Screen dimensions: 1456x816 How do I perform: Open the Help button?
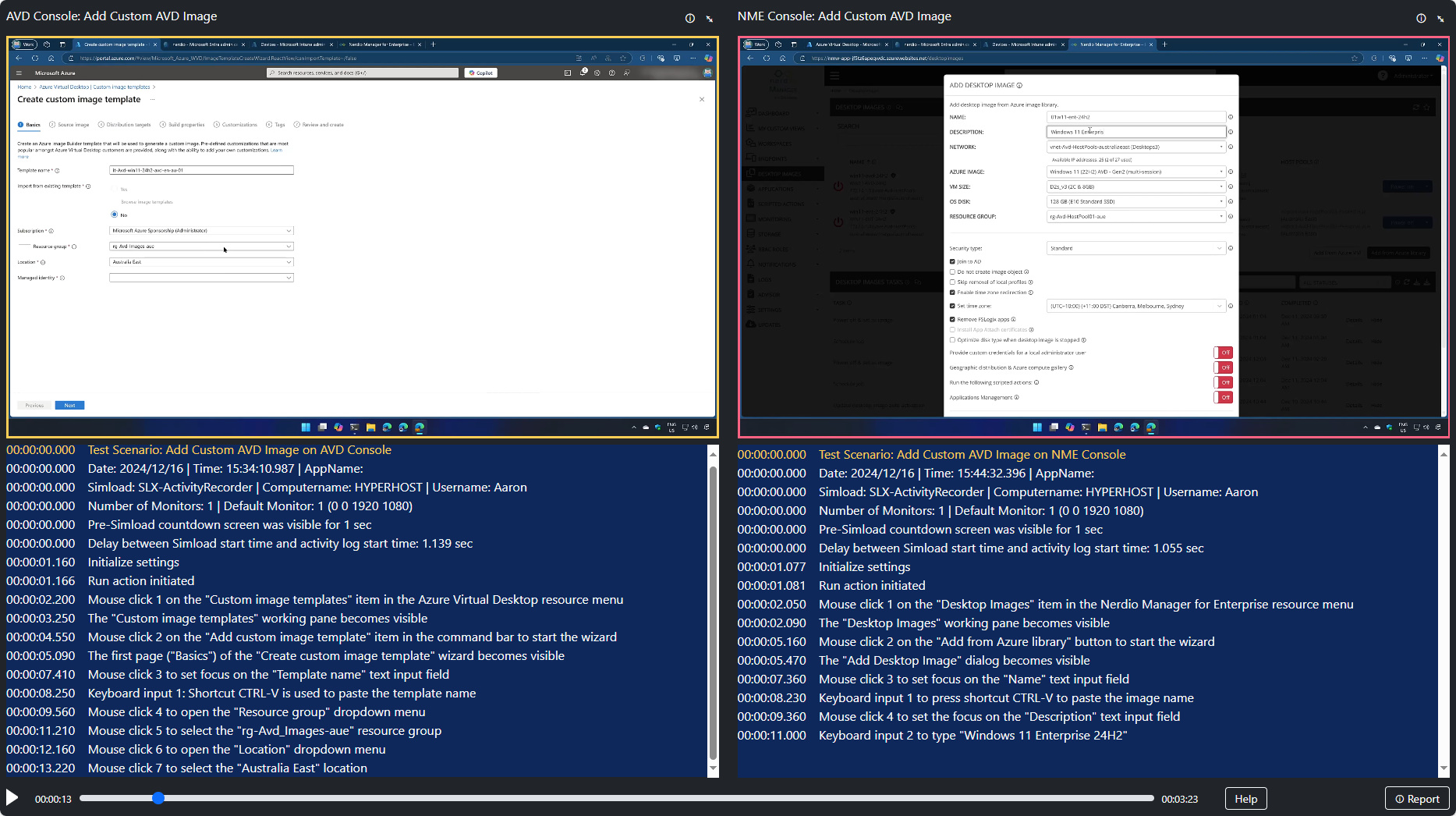coord(1245,799)
